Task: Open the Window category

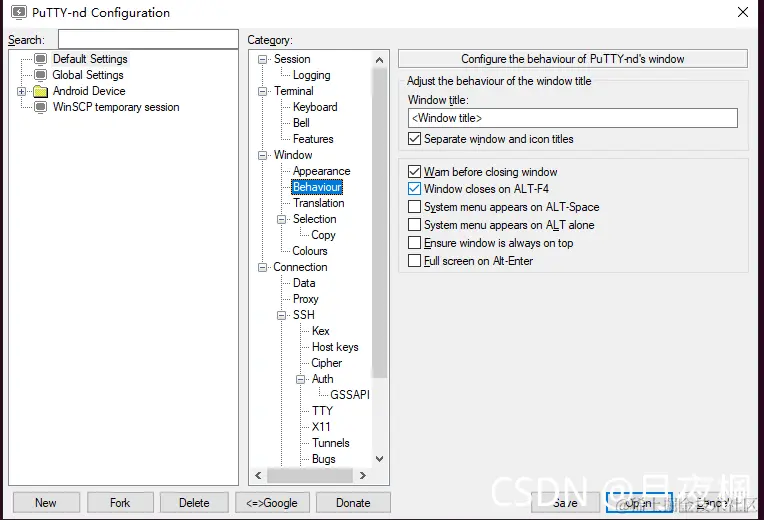Action: coord(293,155)
